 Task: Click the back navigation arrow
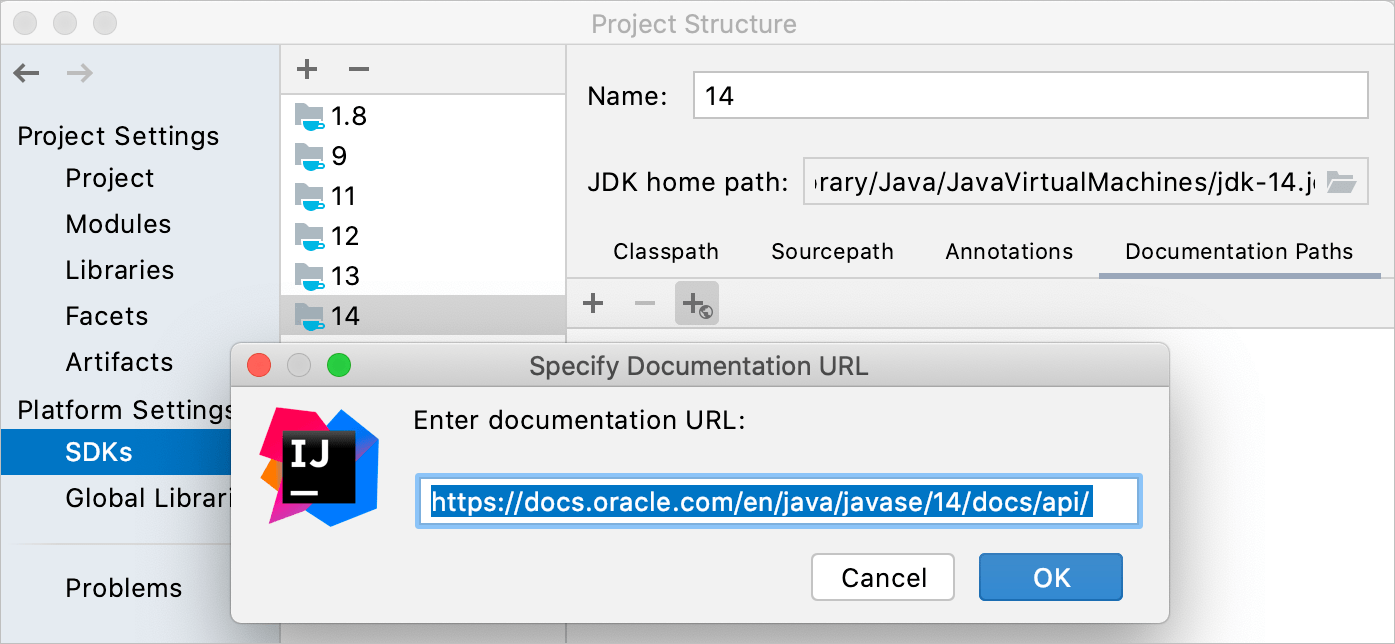26,72
